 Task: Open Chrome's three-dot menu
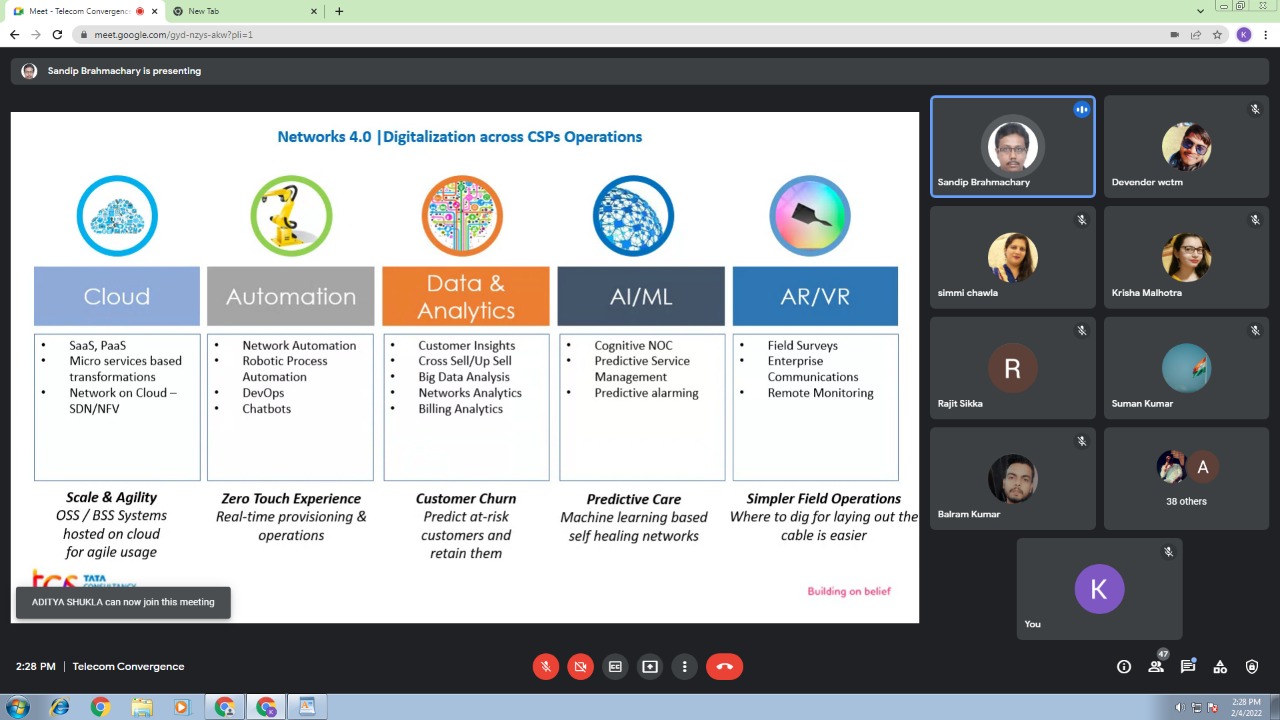click(x=1266, y=34)
